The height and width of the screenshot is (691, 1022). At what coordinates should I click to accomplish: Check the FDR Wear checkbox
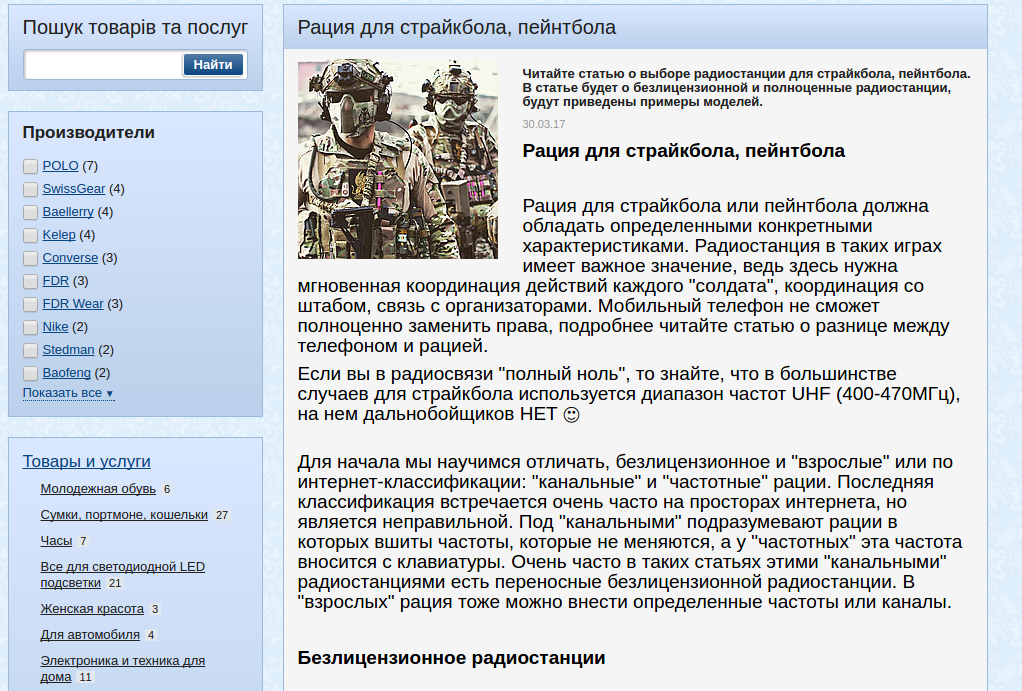(31, 304)
